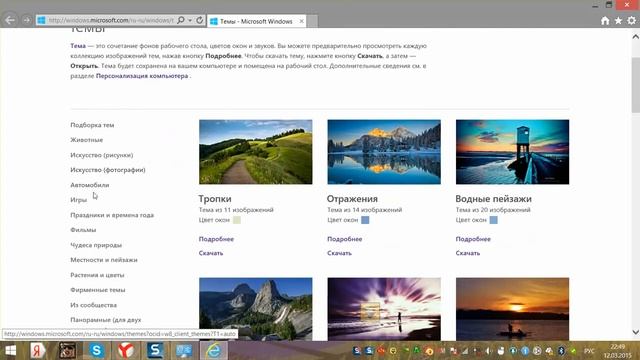Open Праздники и времена года category

coord(112,215)
